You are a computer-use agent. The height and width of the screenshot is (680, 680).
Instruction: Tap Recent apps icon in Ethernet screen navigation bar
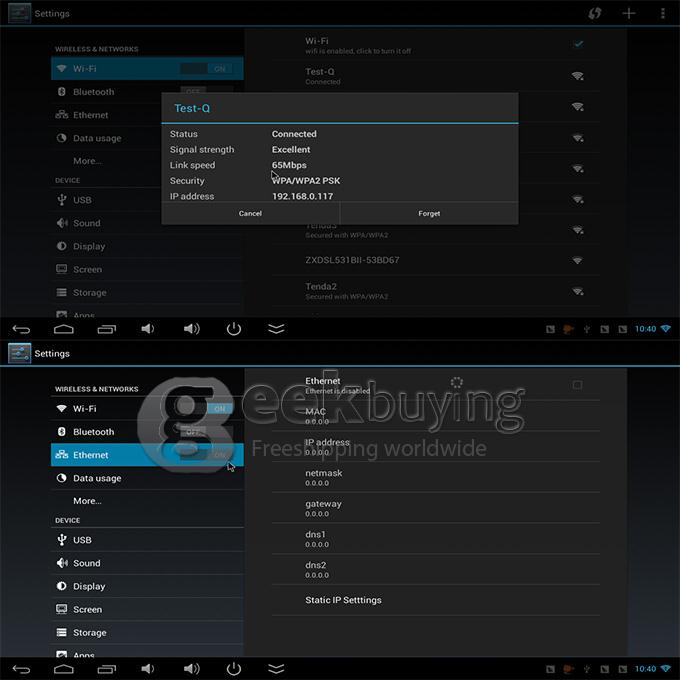(x=107, y=669)
